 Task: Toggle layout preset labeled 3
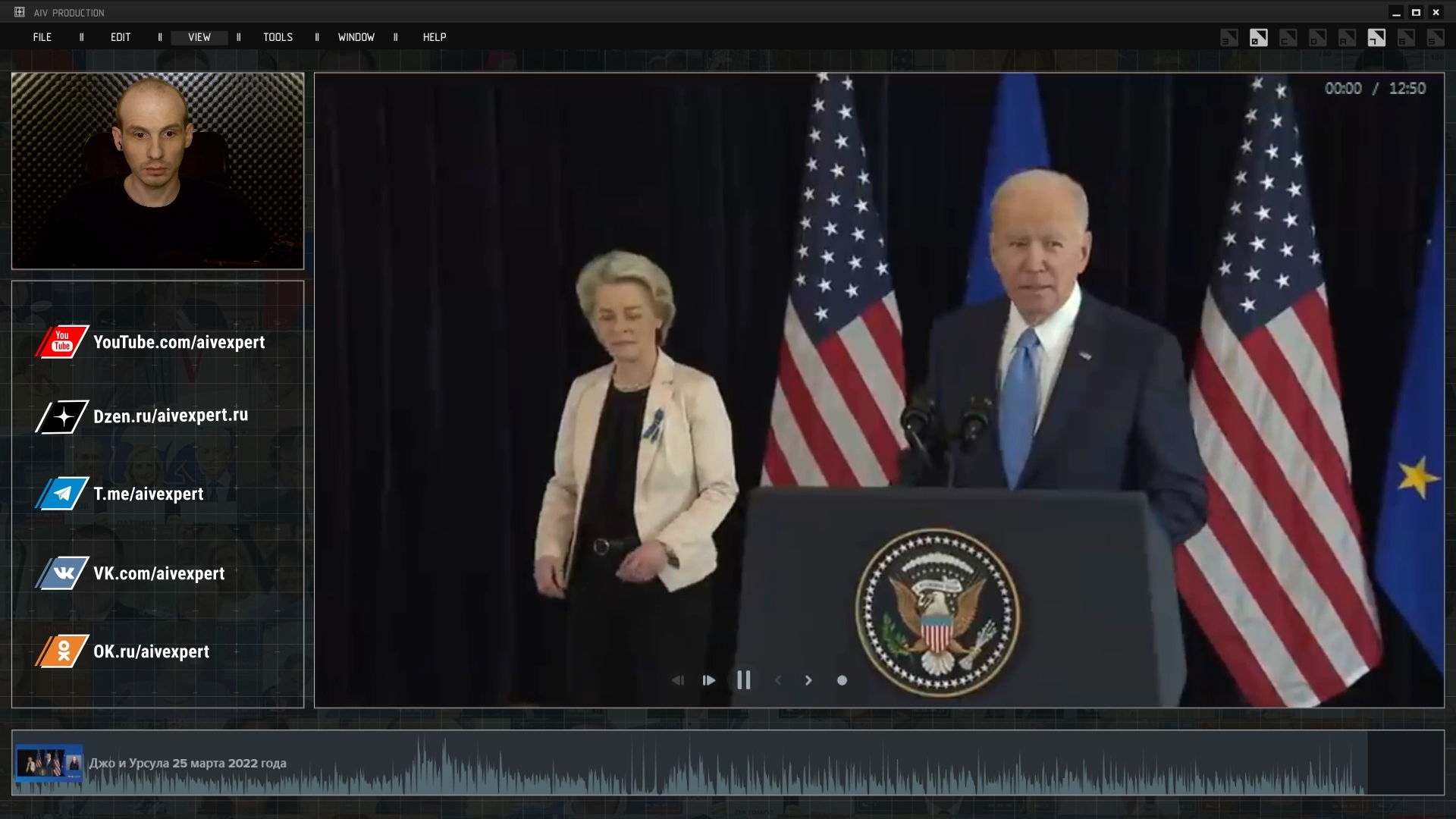pyautogui.click(x=1229, y=38)
